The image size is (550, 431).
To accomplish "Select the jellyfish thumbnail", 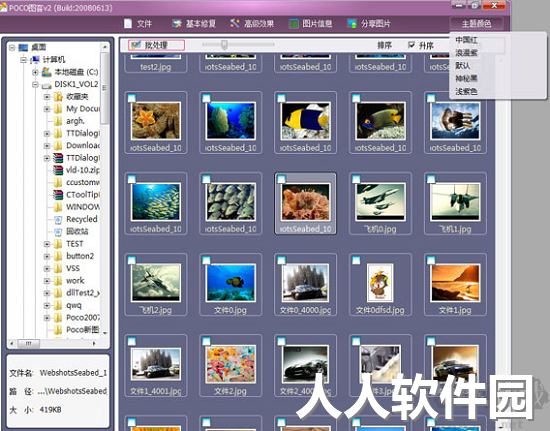I will pyautogui.click(x=455, y=121).
